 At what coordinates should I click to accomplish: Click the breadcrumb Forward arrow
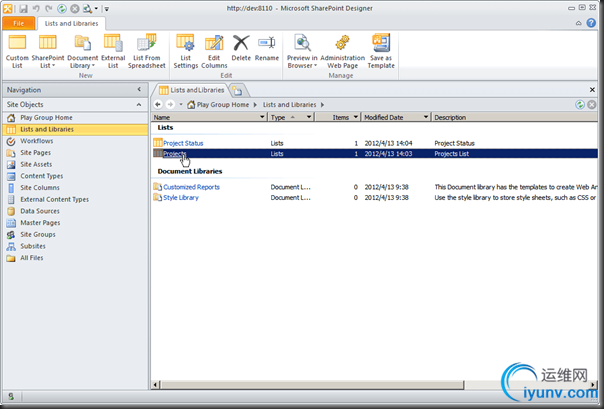click(x=170, y=104)
